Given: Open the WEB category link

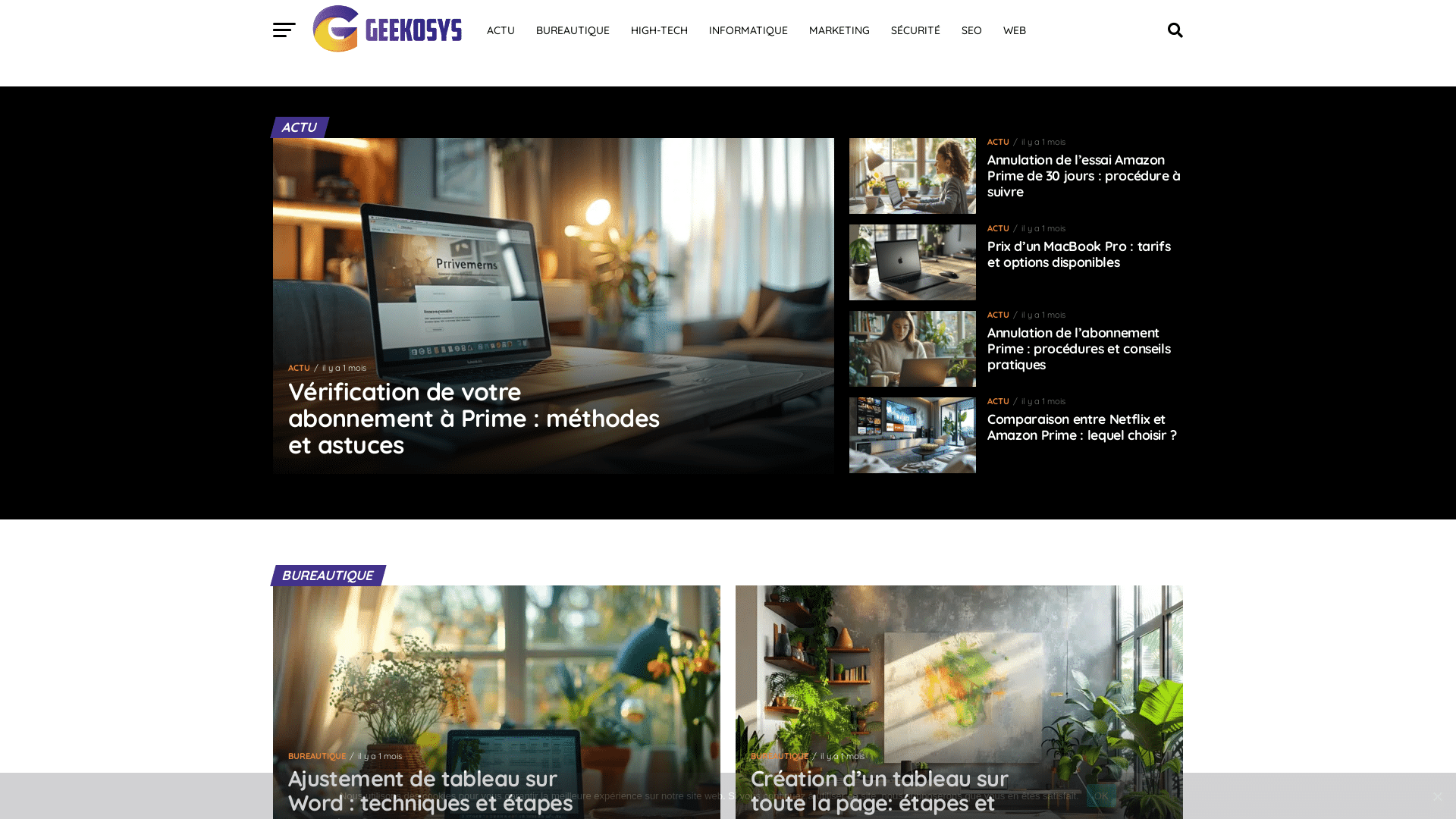Looking at the screenshot, I should pyautogui.click(x=1015, y=30).
